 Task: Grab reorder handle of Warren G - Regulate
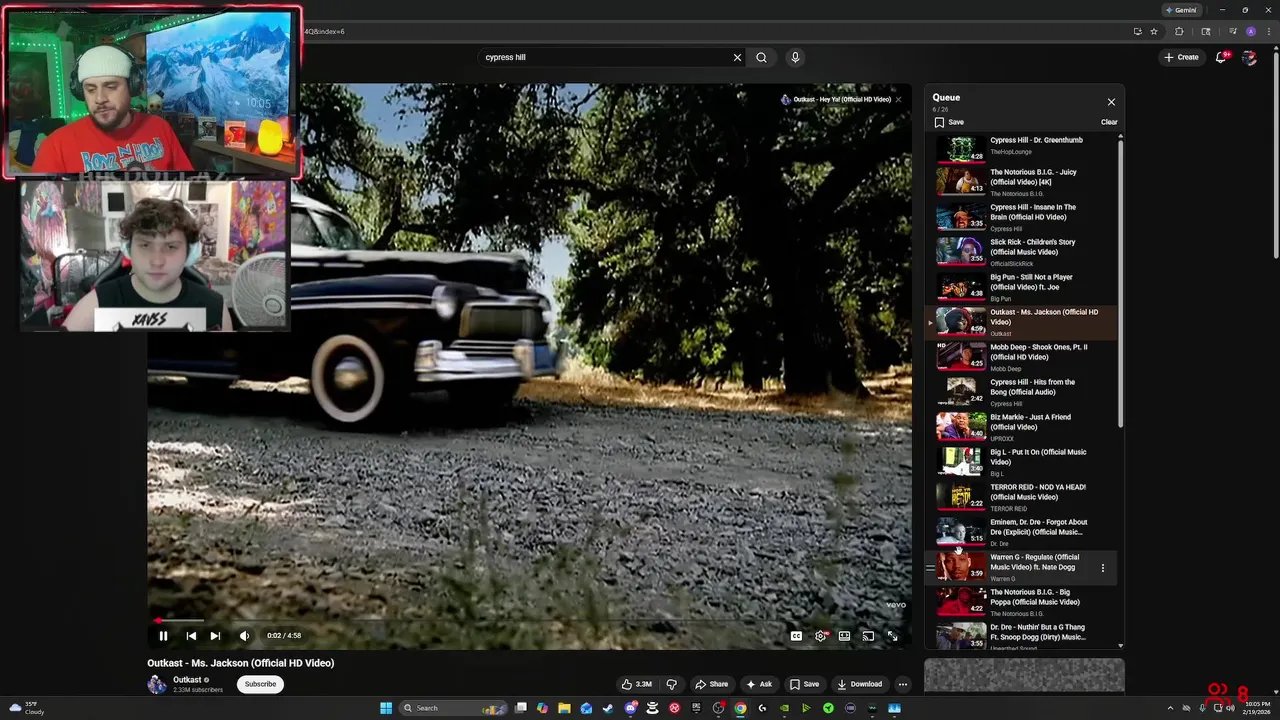tap(930, 568)
